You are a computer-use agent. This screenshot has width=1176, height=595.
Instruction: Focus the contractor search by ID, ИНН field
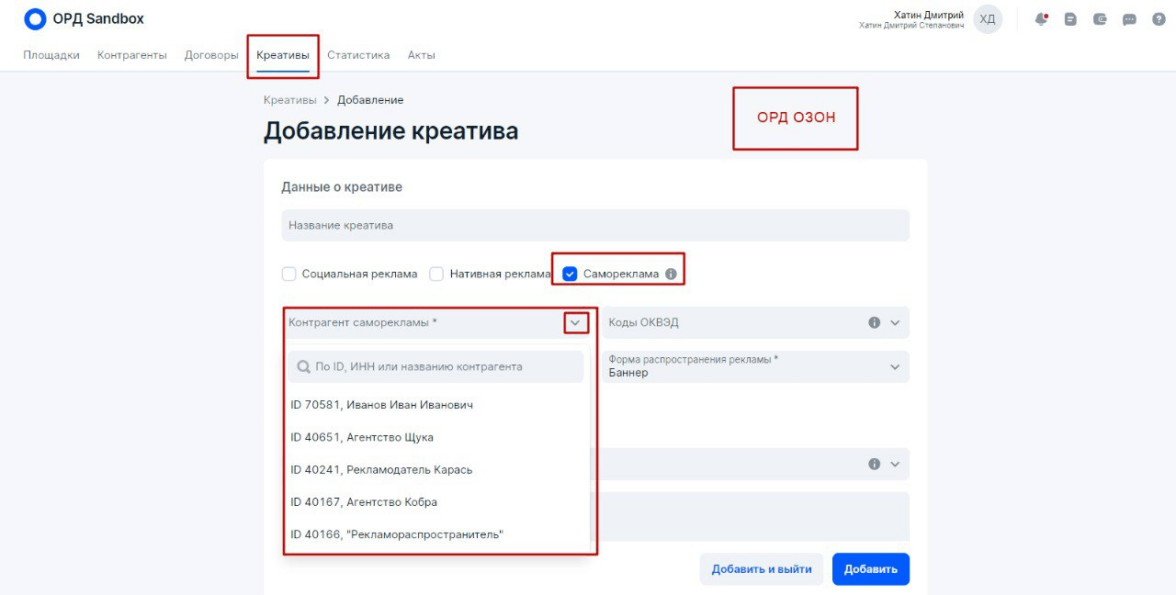(436, 367)
